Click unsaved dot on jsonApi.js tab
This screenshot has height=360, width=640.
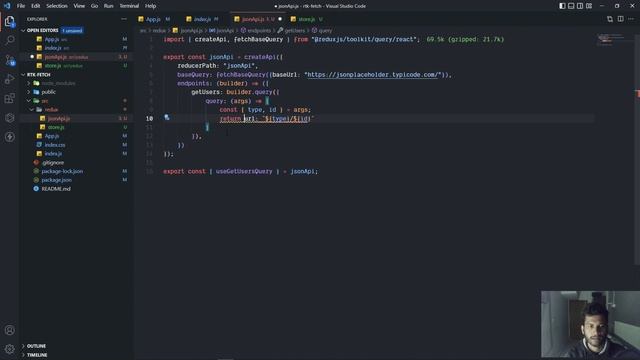pos(280,19)
